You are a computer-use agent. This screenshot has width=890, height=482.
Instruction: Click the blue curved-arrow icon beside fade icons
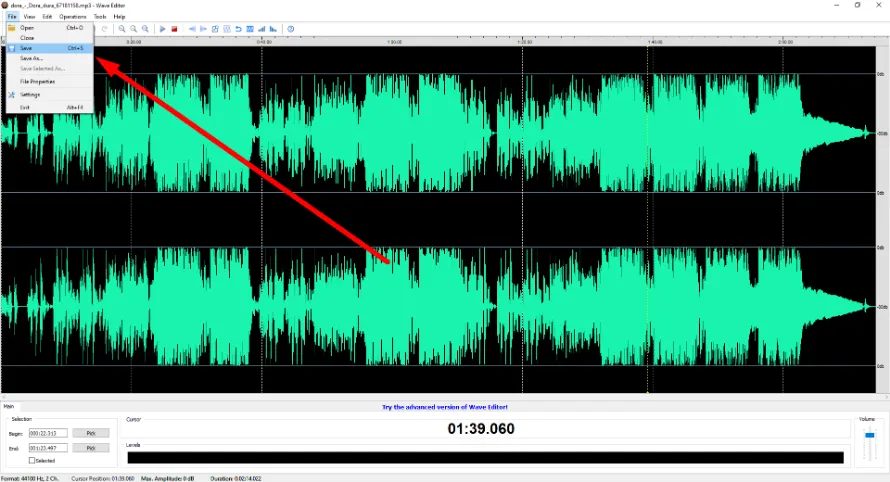[x=238, y=29]
